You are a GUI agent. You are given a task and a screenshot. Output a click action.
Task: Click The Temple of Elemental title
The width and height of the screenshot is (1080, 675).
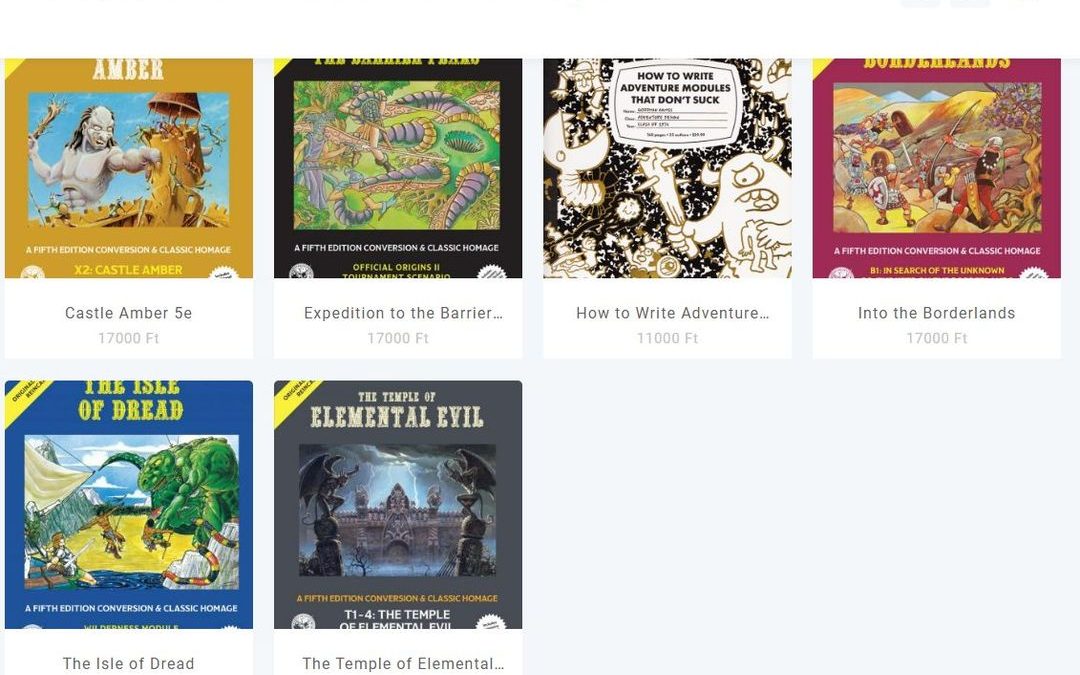404,663
